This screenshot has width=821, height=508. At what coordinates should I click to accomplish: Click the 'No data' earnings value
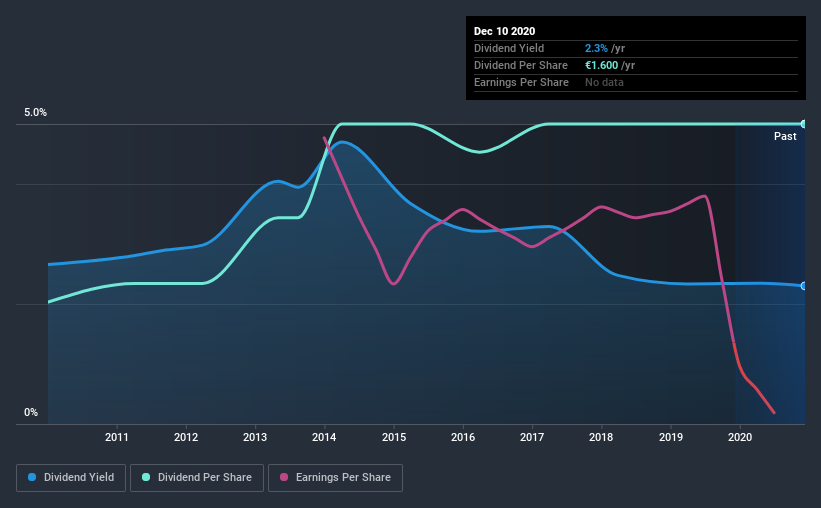pos(604,82)
